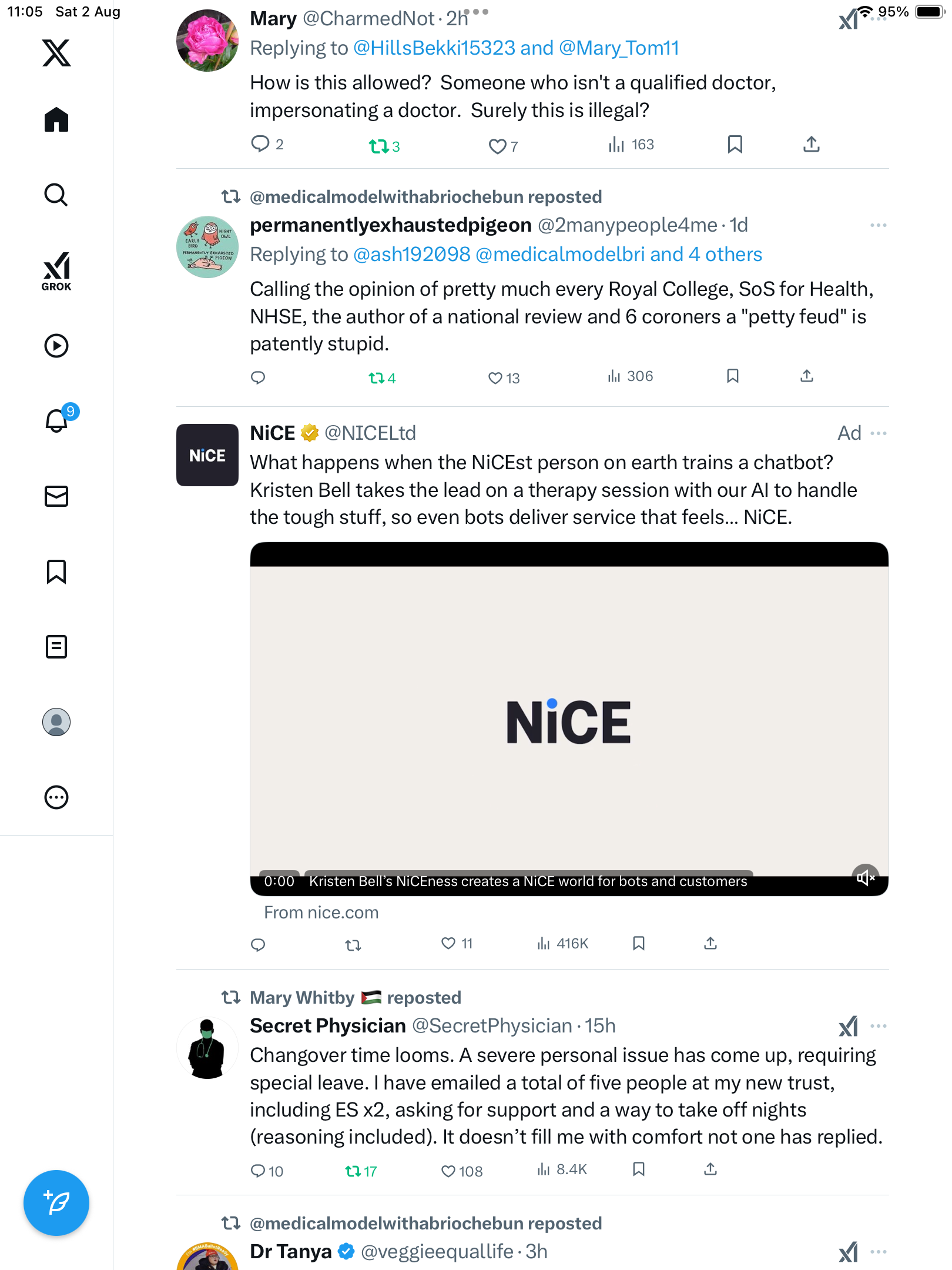Open the sidebar video tab
Viewport: 952px width, 1270px height.
pos(56,346)
